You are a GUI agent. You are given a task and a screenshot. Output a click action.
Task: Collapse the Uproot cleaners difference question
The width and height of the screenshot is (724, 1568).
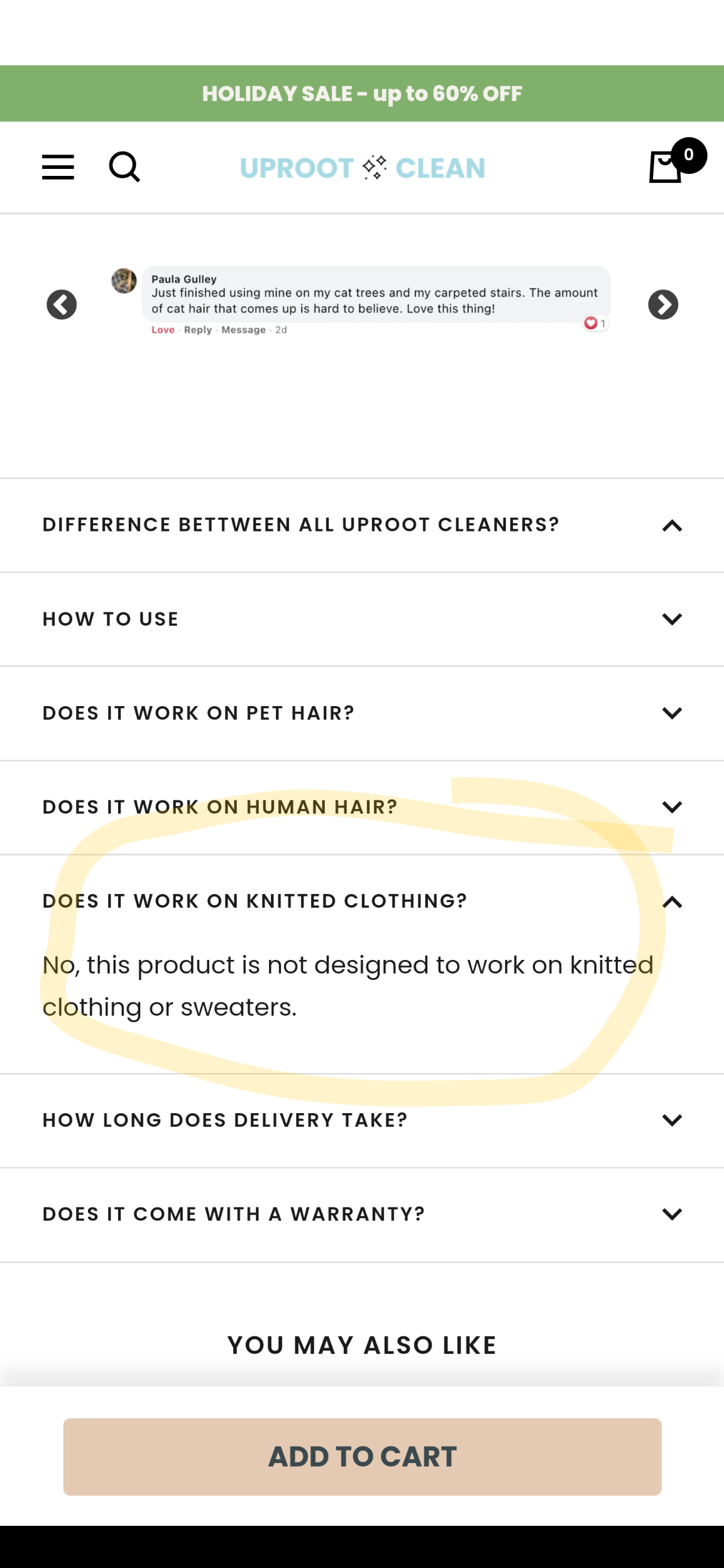coord(672,525)
